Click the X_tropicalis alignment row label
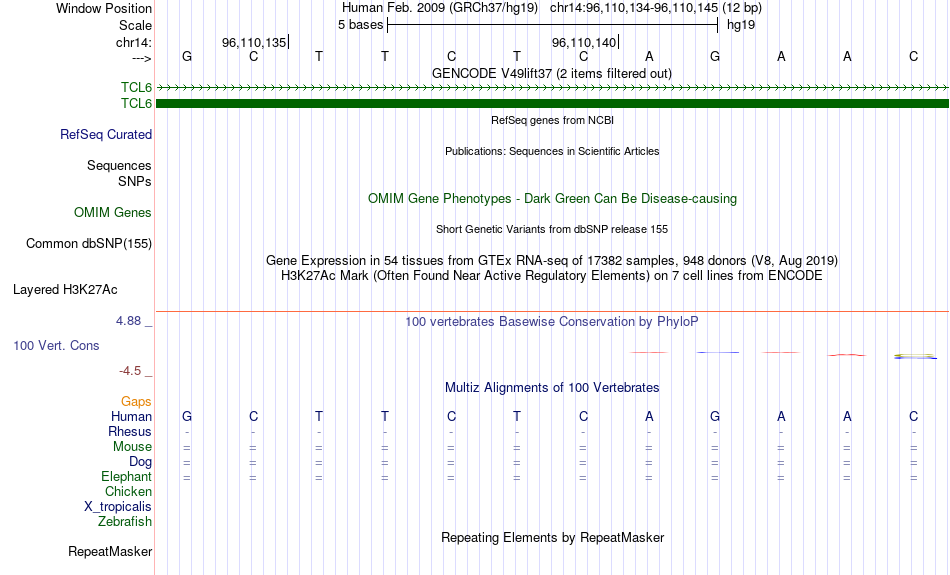Viewport: 950px width, 575px height. tap(118, 507)
